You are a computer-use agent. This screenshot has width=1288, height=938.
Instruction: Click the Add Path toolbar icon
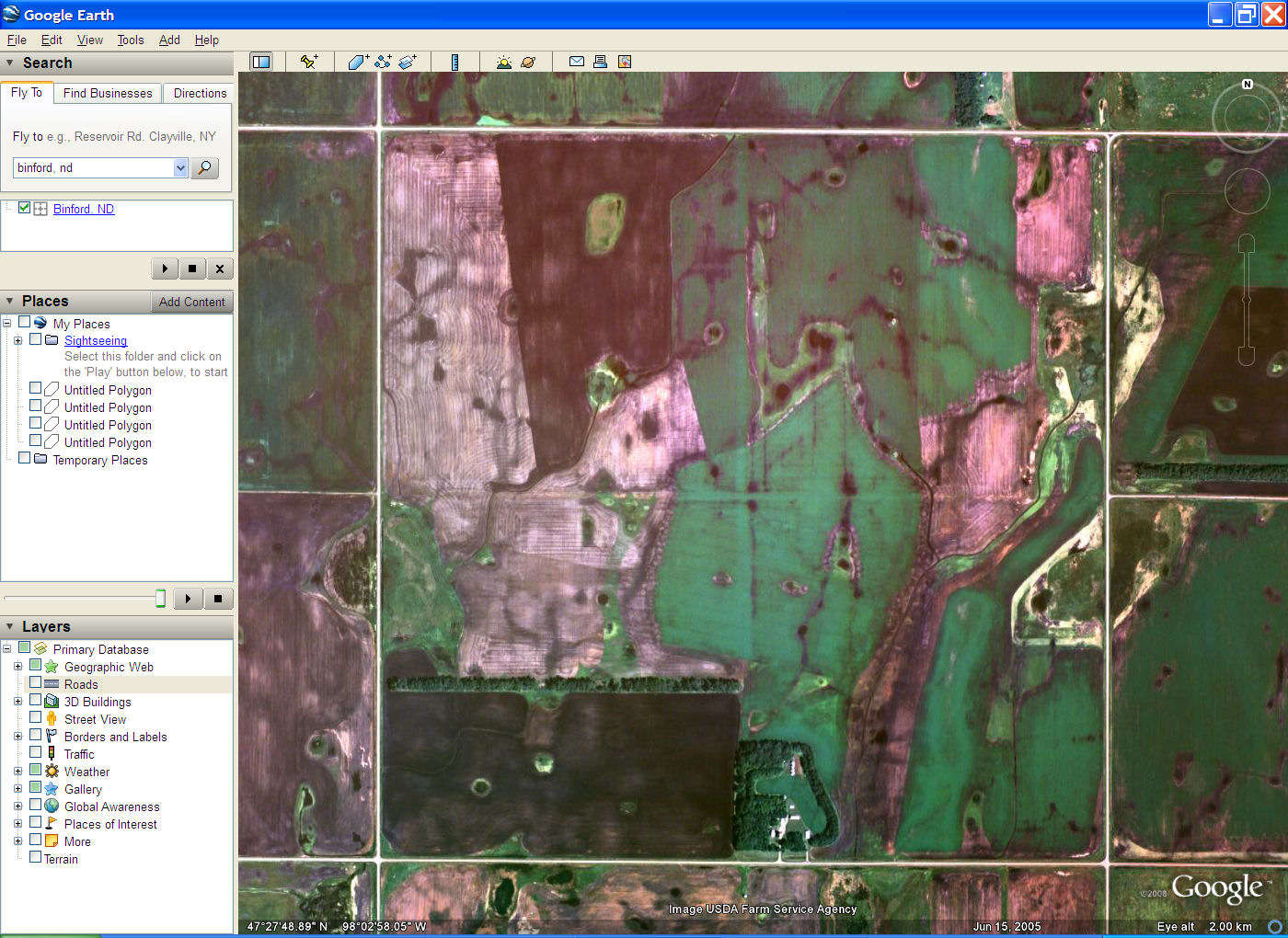(383, 62)
